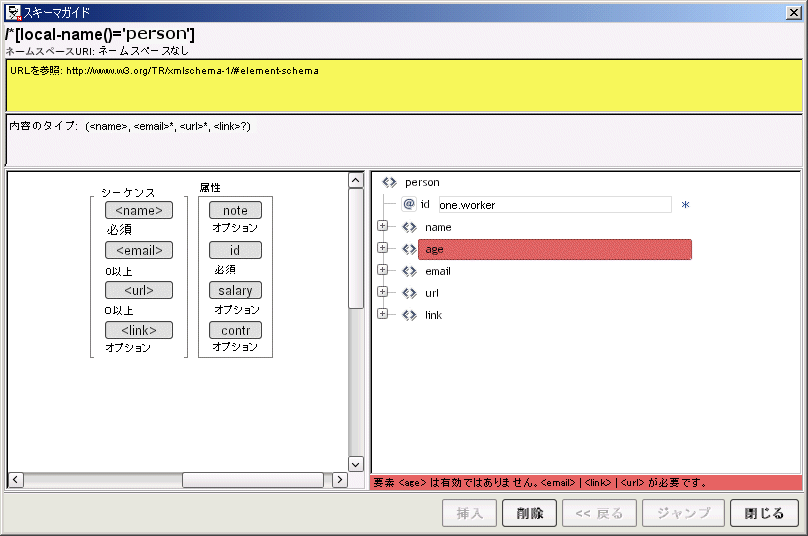Screen dimensions: 808x536
Task: Click the person element icon
Action: coord(389,182)
